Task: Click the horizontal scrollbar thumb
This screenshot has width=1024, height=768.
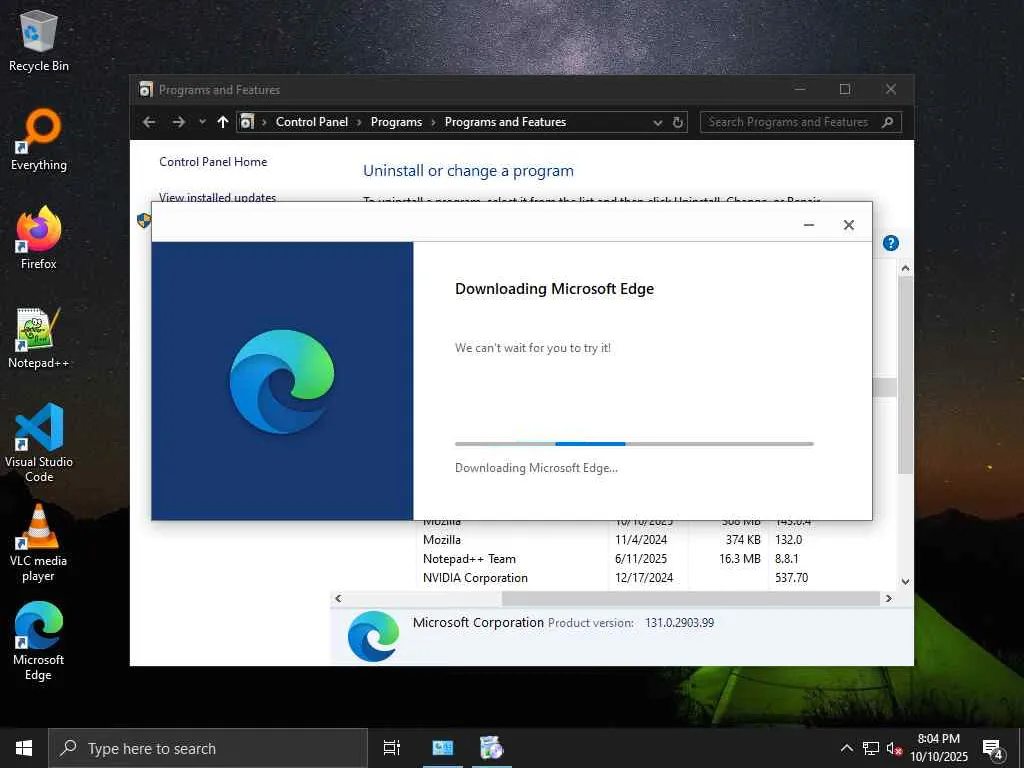Action: point(690,599)
